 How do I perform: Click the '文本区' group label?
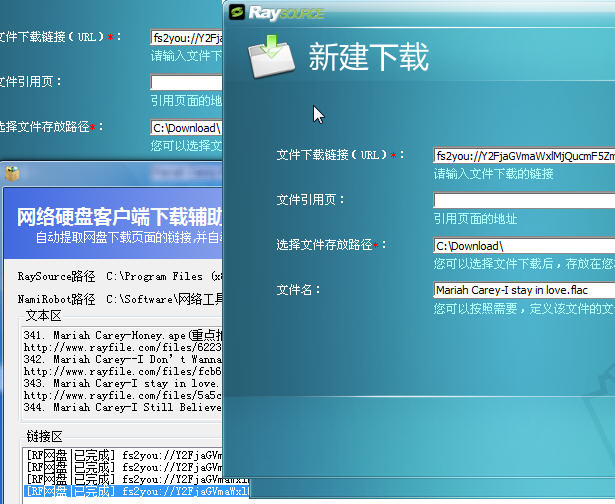point(44,316)
